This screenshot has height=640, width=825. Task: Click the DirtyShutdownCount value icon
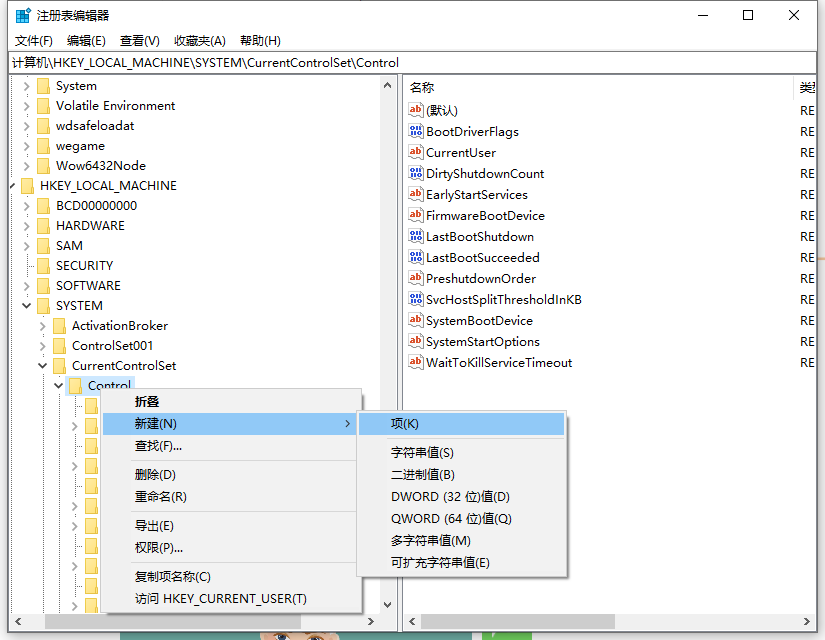(416, 173)
